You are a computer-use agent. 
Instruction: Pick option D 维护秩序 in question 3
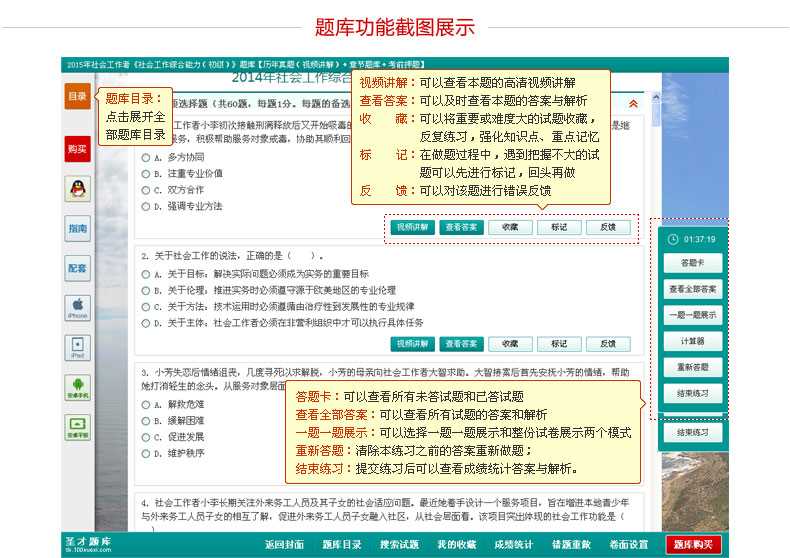click(x=146, y=453)
